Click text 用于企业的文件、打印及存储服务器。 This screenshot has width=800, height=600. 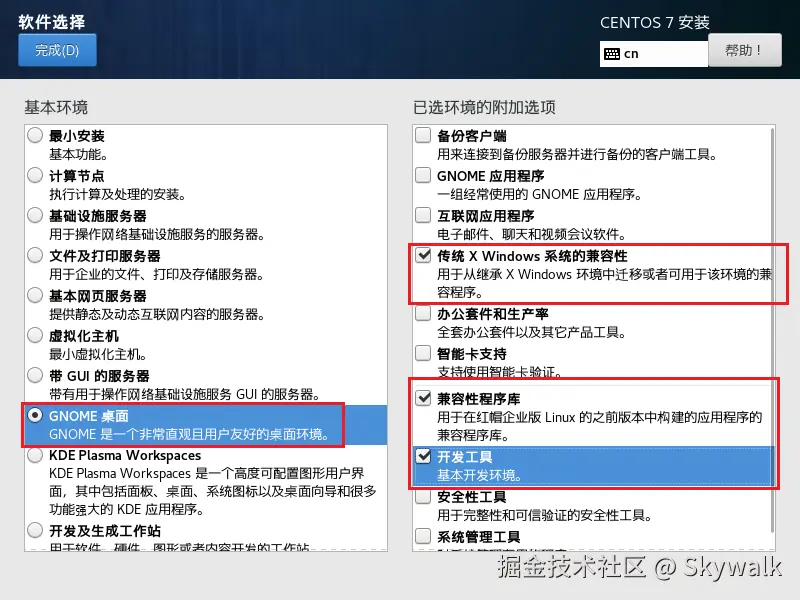[x=157, y=274]
